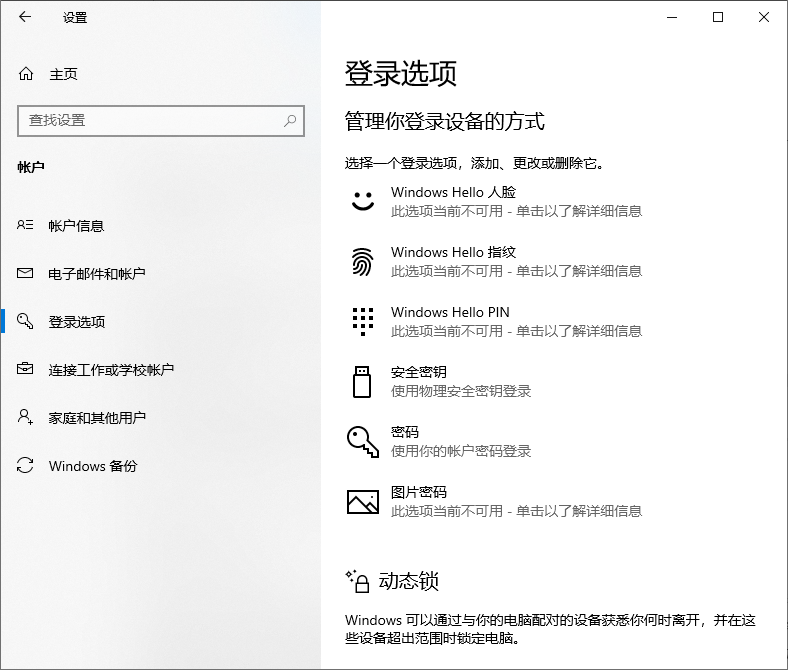Click the 动态锁 section heading
Screen dimensions: 788x670
[409, 581]
